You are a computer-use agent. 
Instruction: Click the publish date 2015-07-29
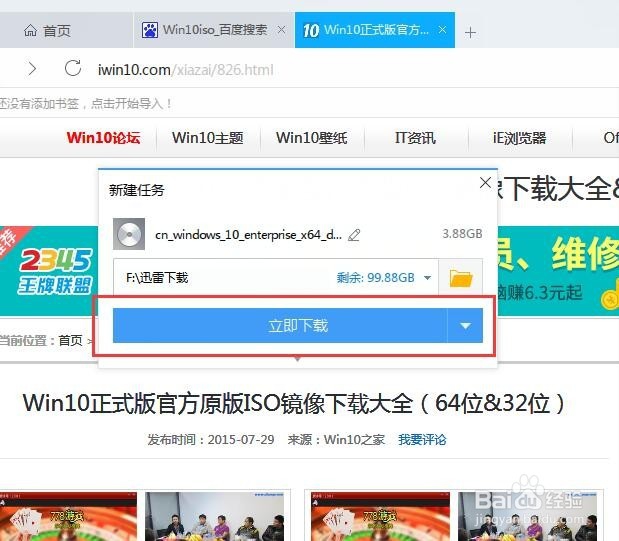[241, 440]
